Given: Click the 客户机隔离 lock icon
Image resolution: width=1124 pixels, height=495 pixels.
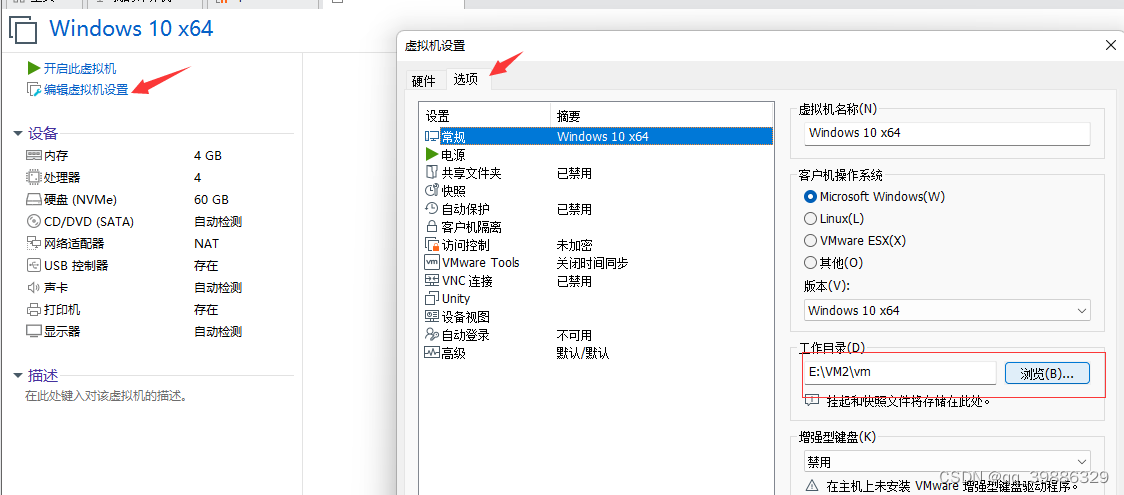Looking at the screenshot, I should pos(432,226).
